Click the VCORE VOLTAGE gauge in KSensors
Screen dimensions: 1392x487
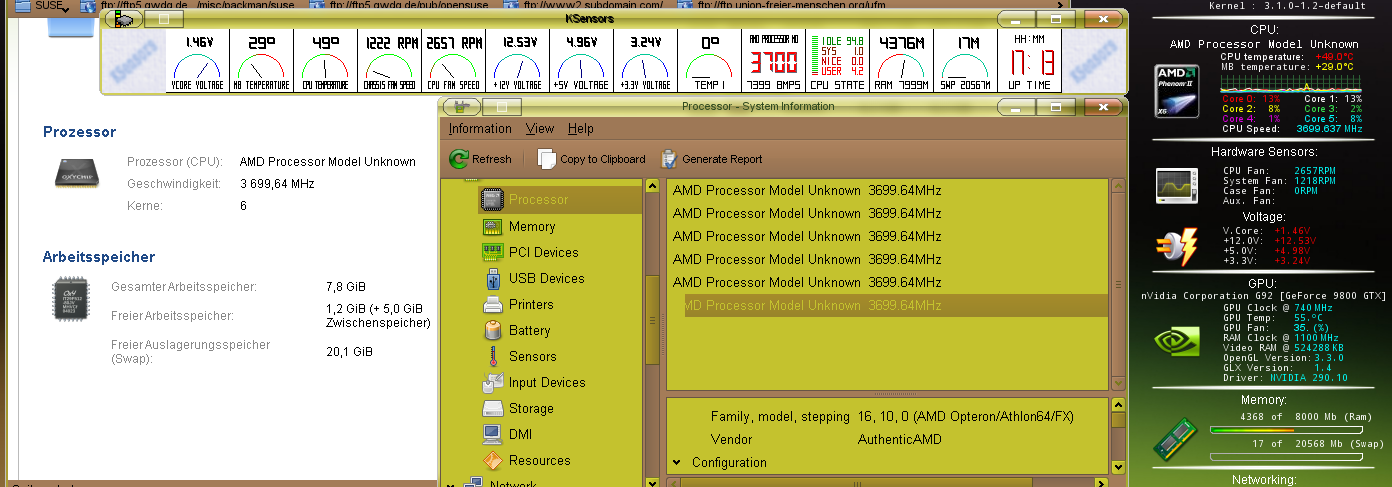pos(197,62)
